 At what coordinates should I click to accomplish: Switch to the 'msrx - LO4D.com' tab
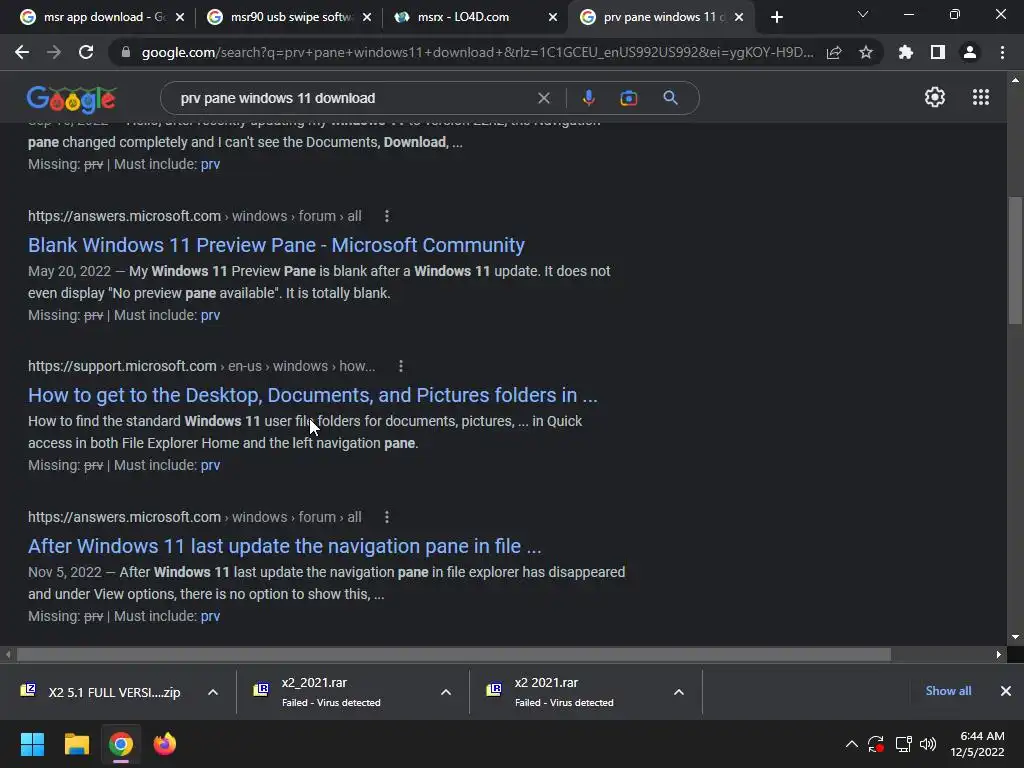tap(475, 17)
